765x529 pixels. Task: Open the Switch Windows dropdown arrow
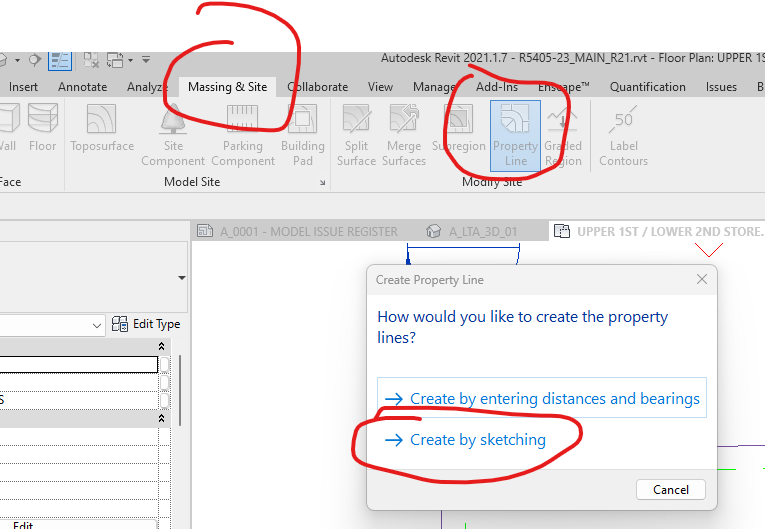130,61
